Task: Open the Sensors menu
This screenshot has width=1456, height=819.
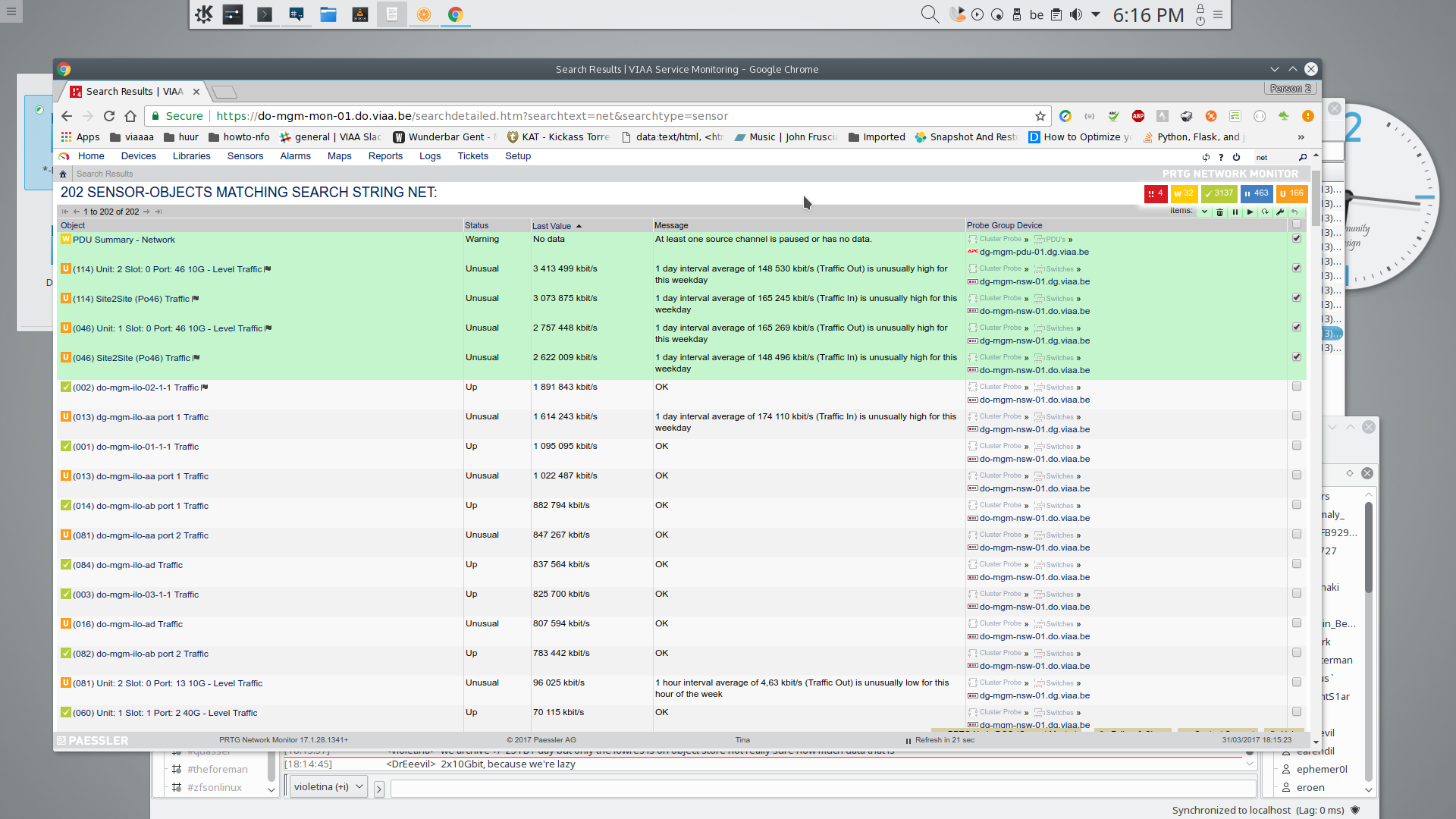Action: 245,156
